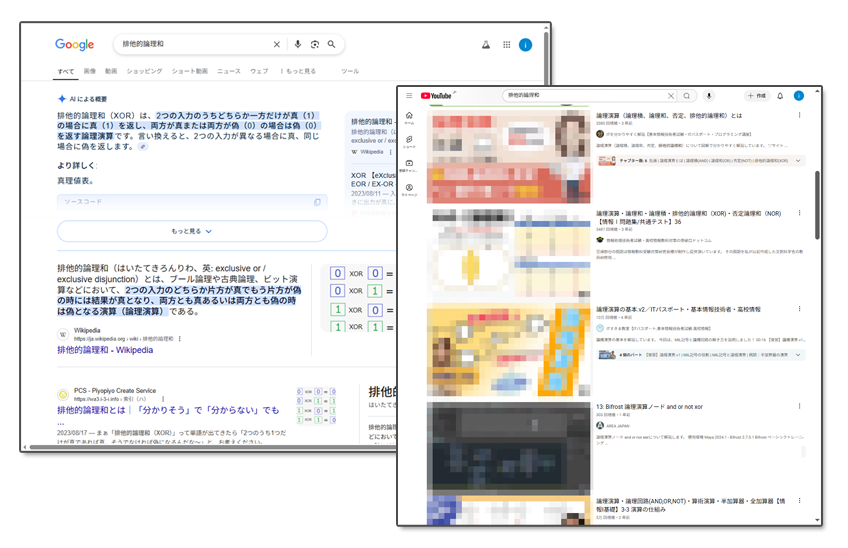848x548 pixels.
Task: Open the YouTube account avatar
Action: 799,96
